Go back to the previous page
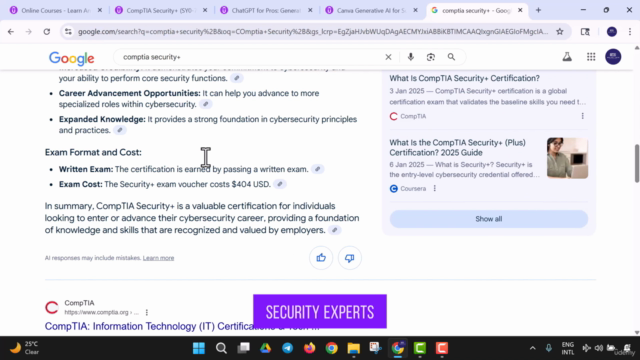The height and width of the screenshot is (360, 640). [x=11, y=31]
